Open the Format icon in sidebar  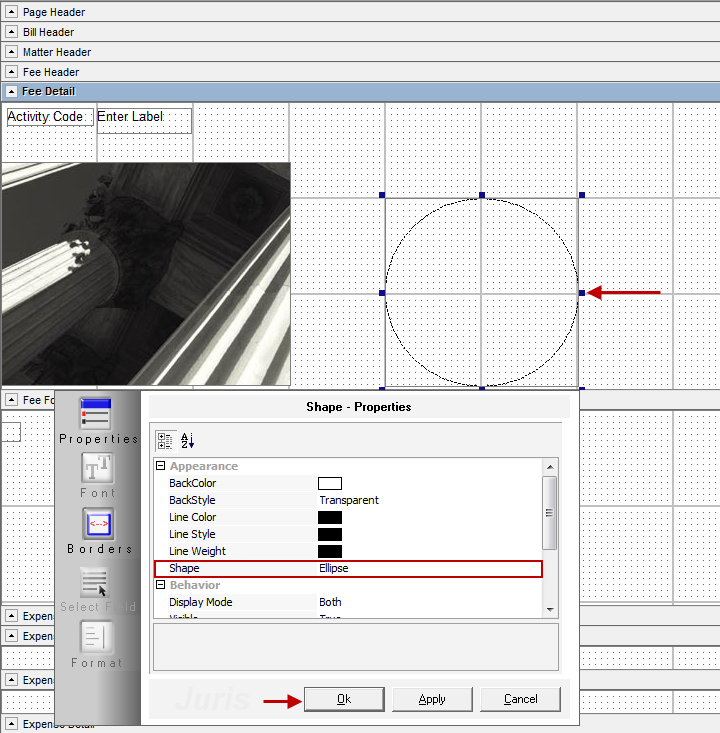[x=97, y=638]
